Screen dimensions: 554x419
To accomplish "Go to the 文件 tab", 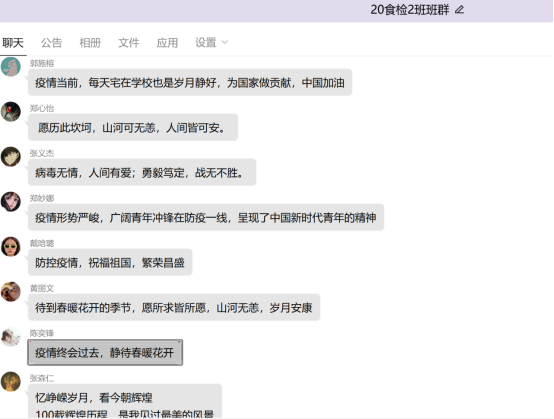I will pyautogui.click(x=129, y=43).
